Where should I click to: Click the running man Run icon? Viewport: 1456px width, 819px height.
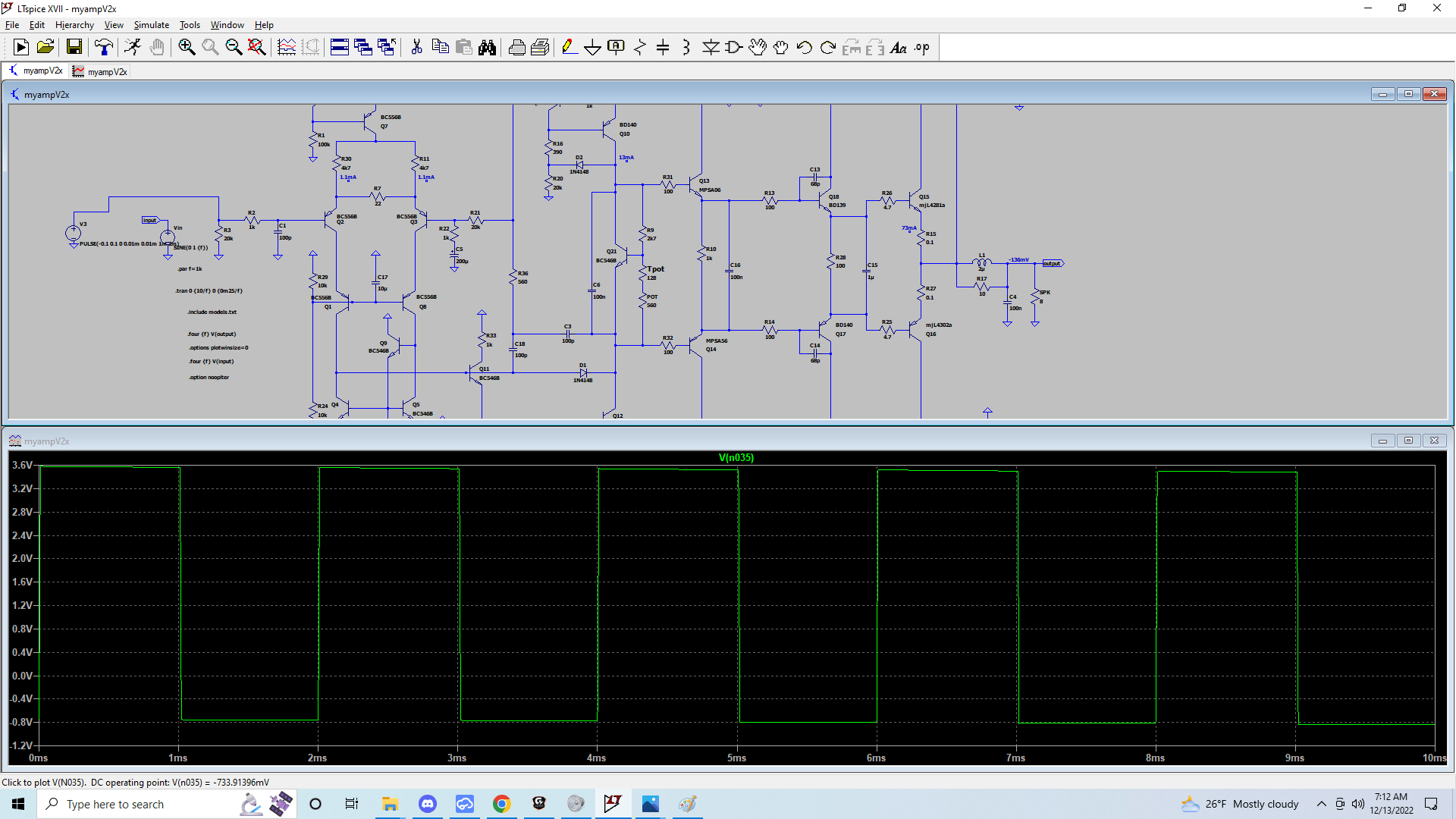(133, 48)
